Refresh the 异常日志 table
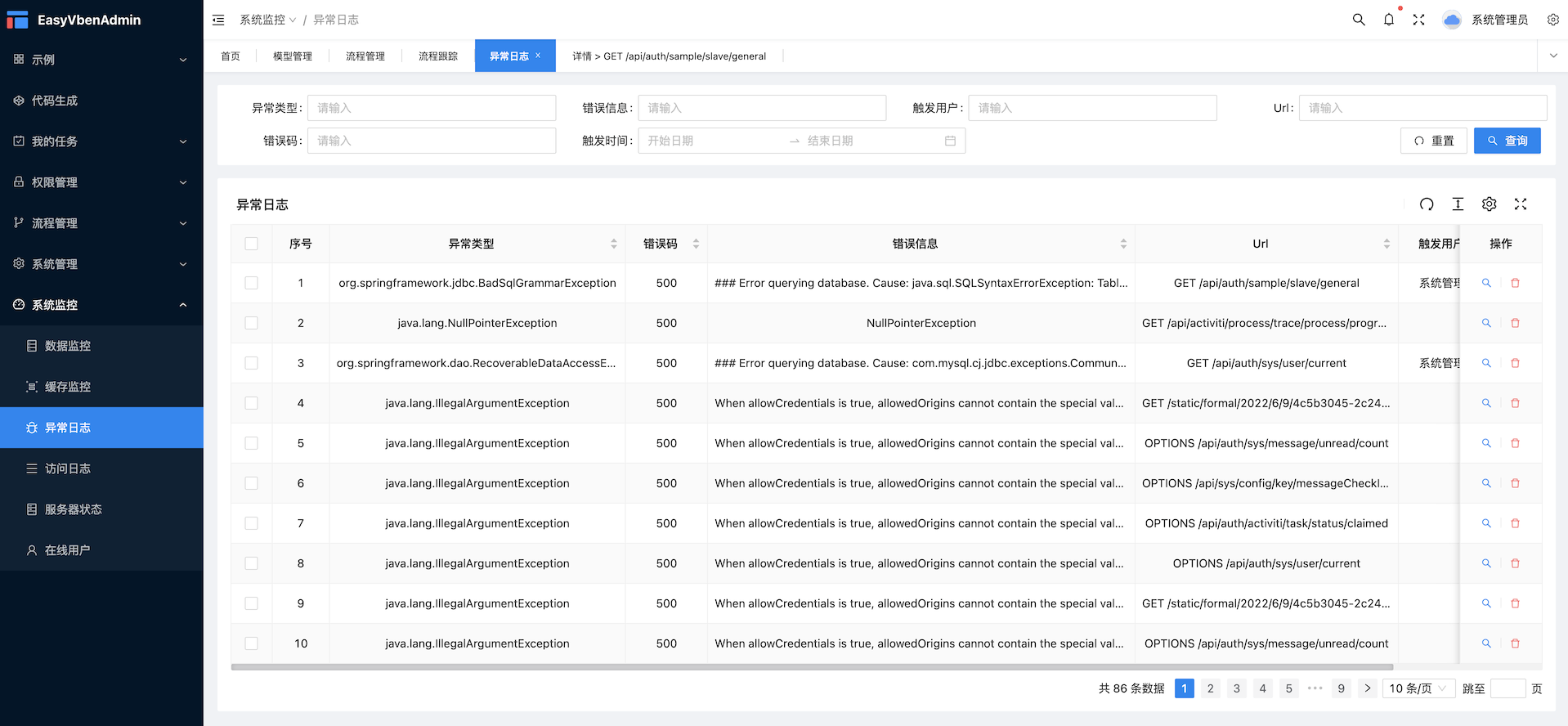The image size is (1568, 726). coord(1427,204)
